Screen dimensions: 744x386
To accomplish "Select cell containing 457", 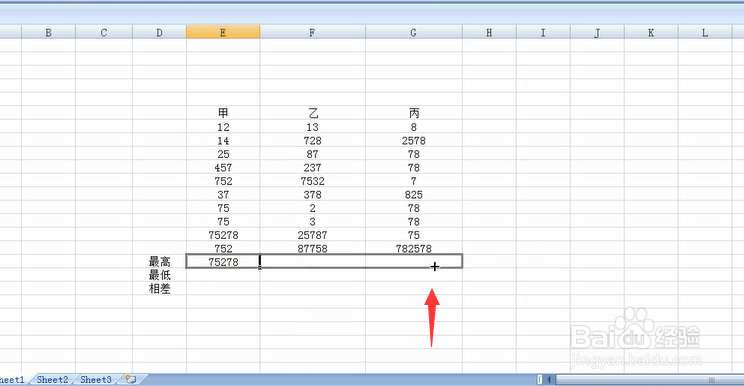I will click(223, 167).
